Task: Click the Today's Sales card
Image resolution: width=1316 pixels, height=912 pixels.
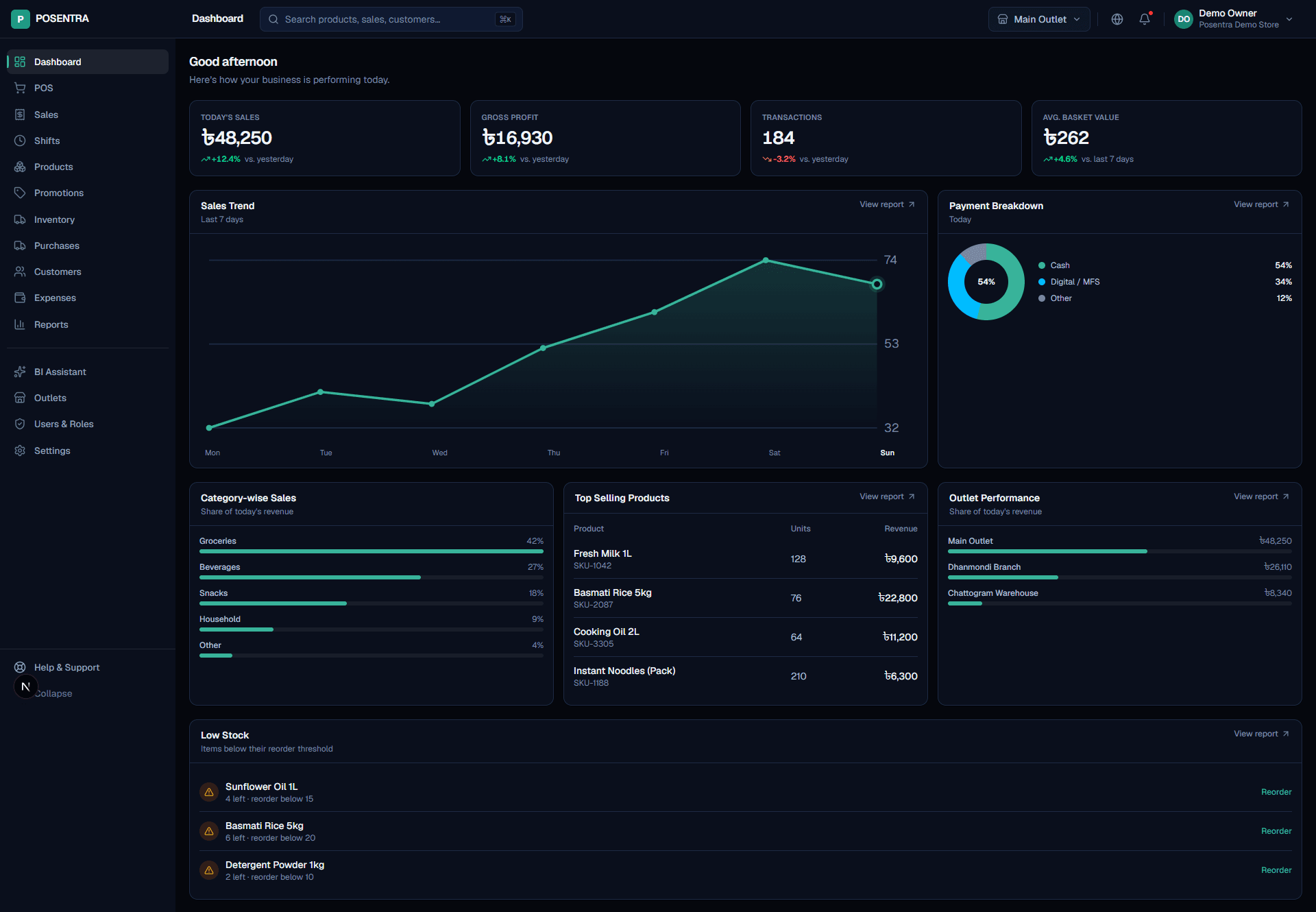Action: click(325, 138)
